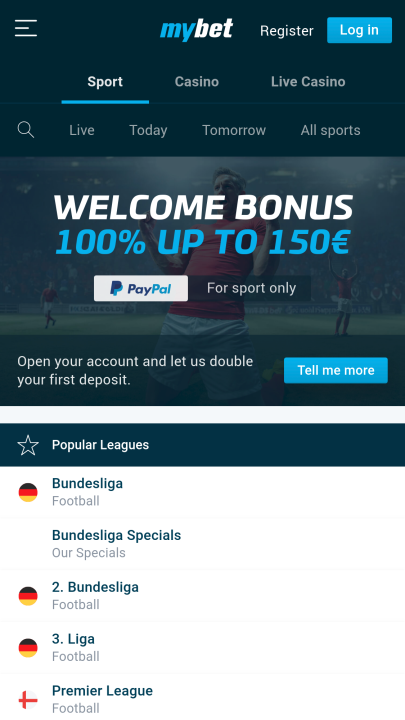The width and height of the screenshot is (405, 720).
Task: Tap the German flag beside Bundesliga
Action: [x=28, y=492]
